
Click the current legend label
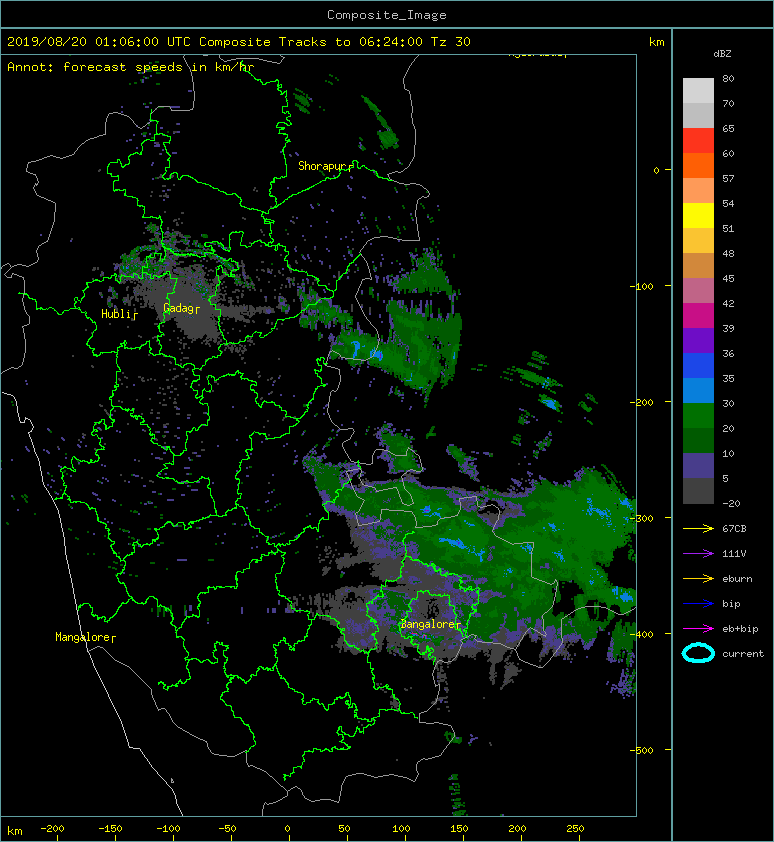tap(743, 654)
